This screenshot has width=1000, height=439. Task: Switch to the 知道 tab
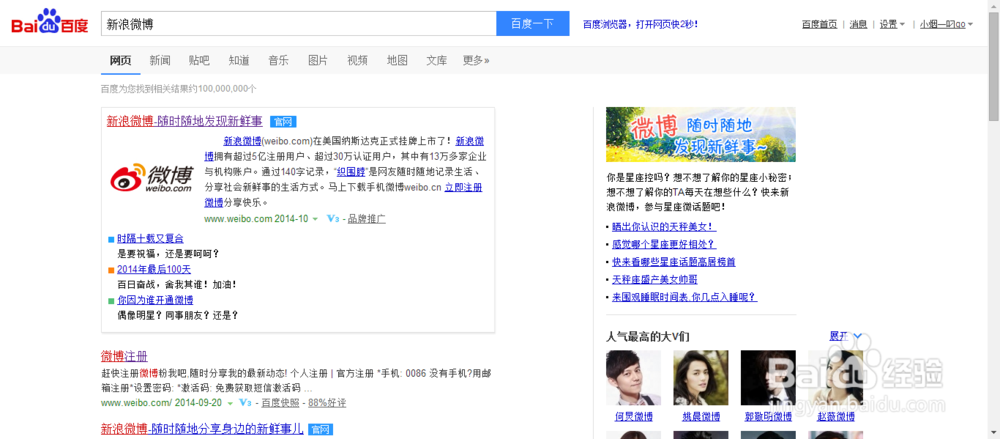pyautogui.click(x=239, y=61)
